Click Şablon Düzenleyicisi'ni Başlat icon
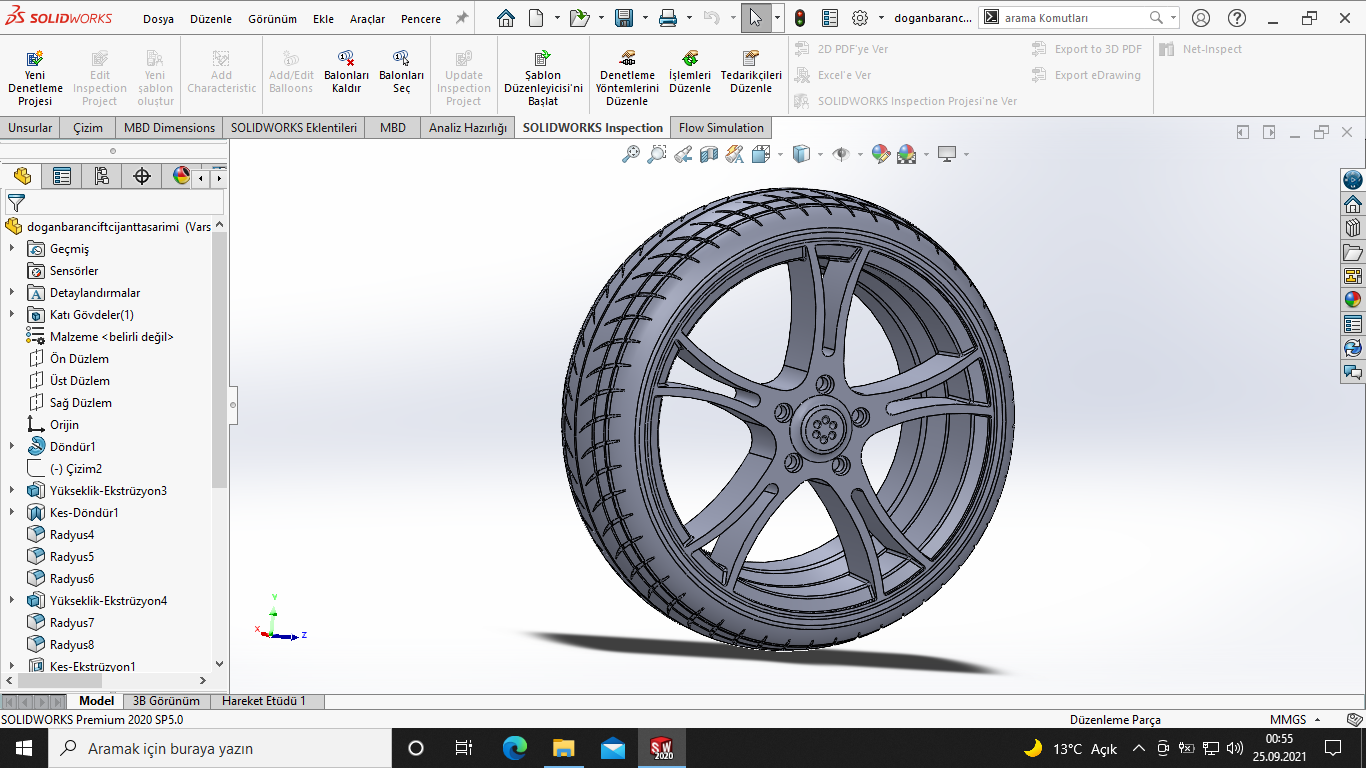This screenshot has width=1366, height=768. 543,60
